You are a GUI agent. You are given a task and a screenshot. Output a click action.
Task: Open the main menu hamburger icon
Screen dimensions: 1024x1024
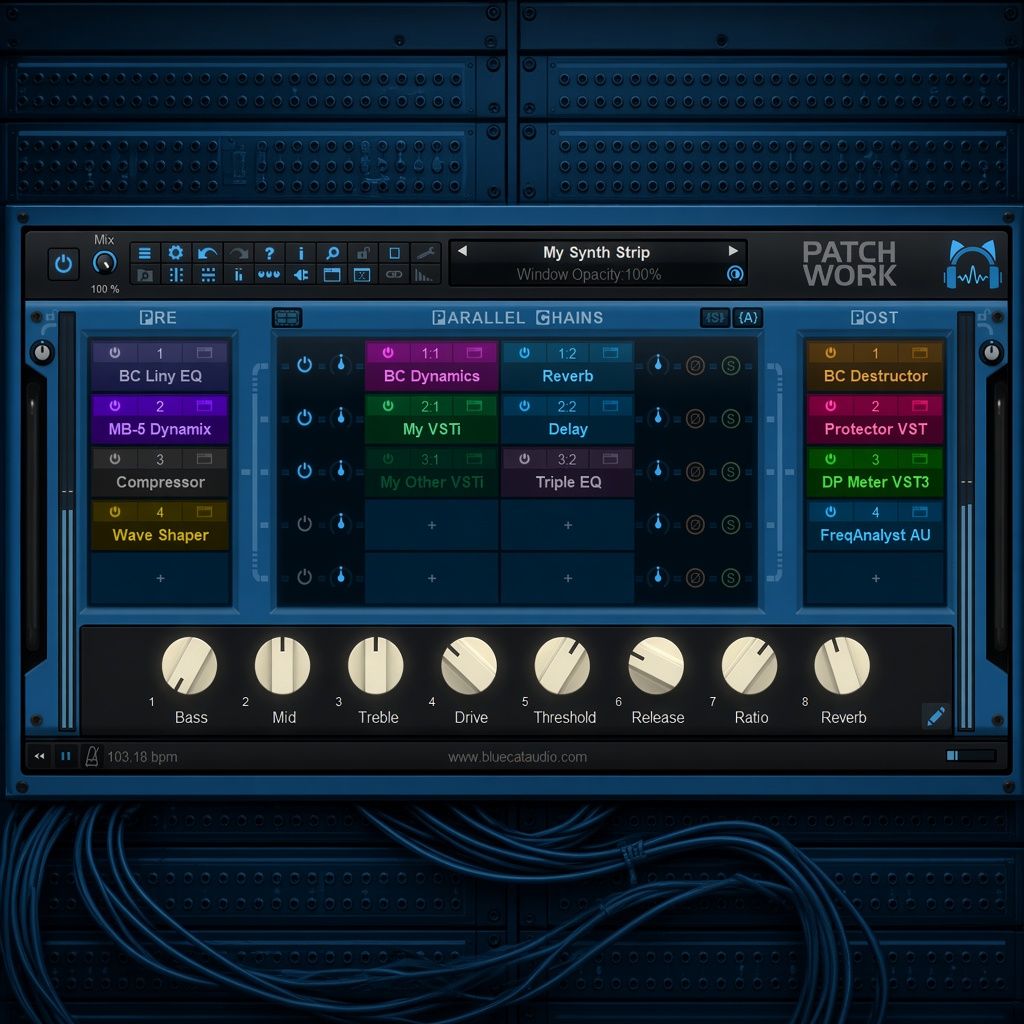pos(145,253)
